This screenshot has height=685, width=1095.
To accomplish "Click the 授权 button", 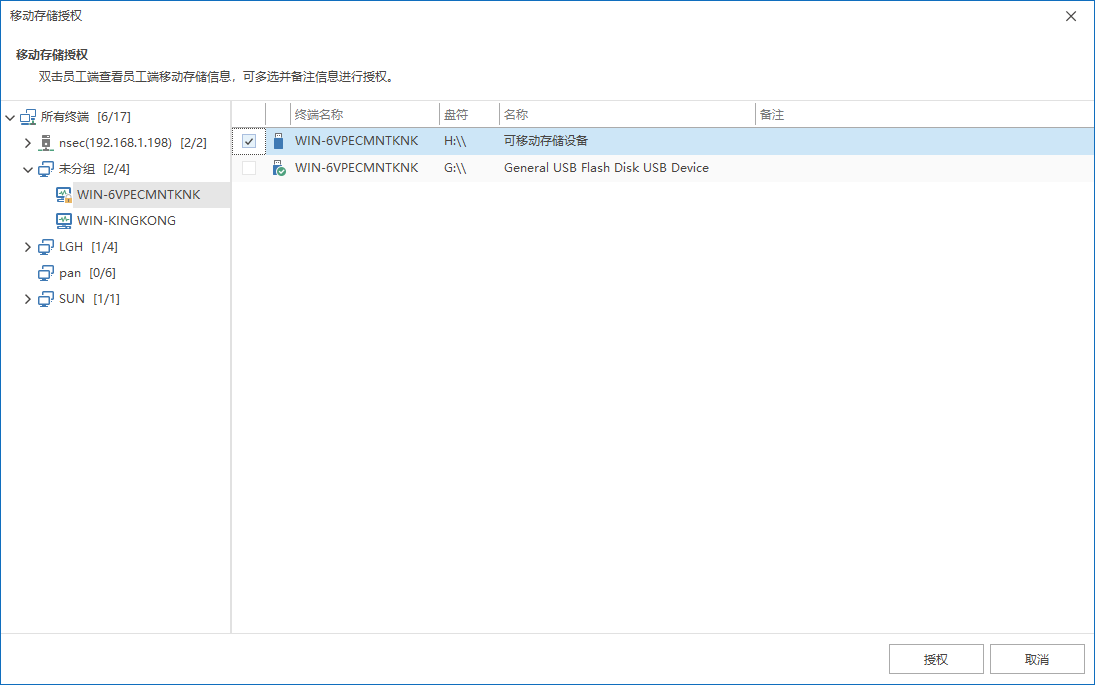I will (936, 659).
